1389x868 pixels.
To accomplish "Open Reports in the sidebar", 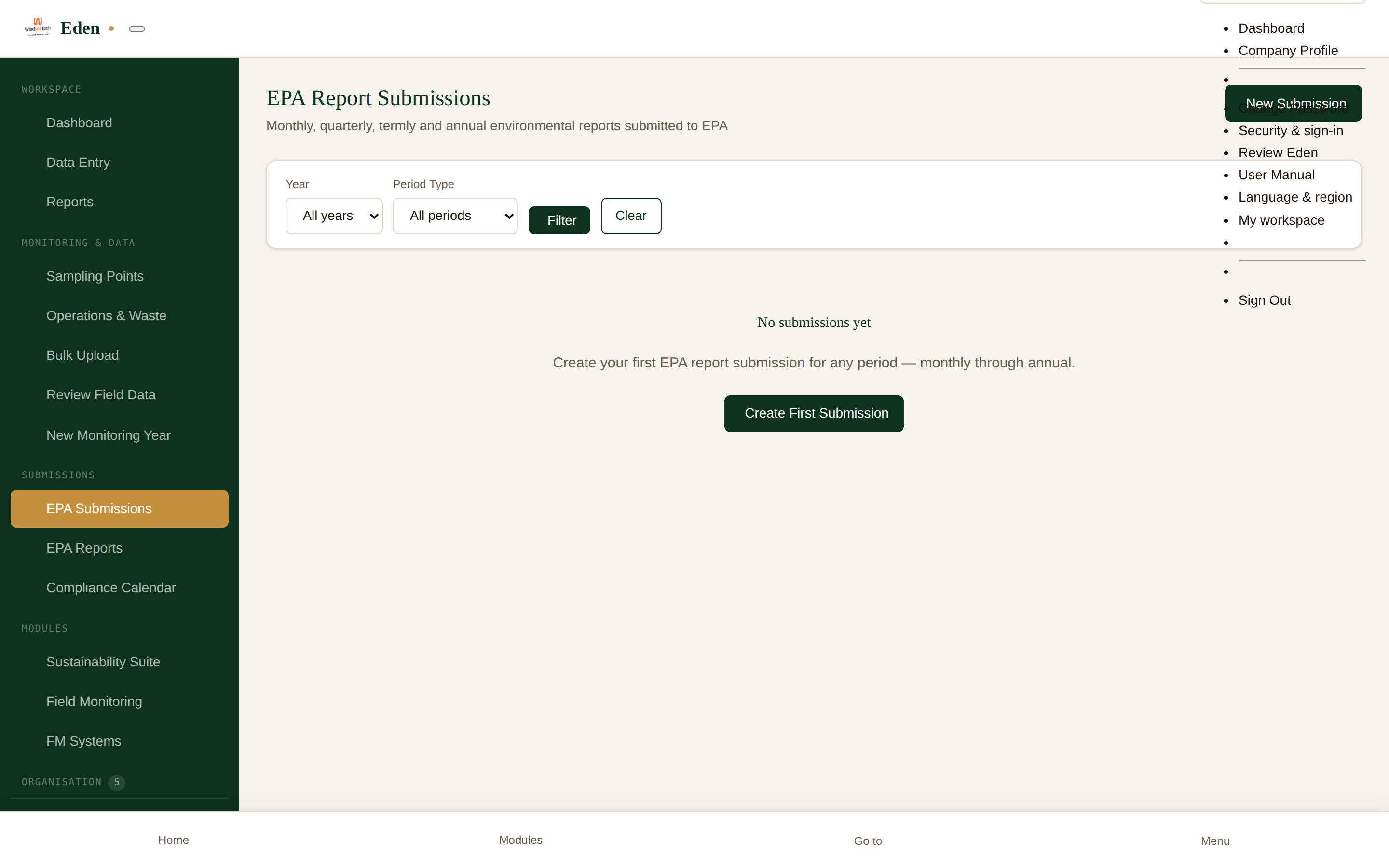I will click(x=120, y=202).
